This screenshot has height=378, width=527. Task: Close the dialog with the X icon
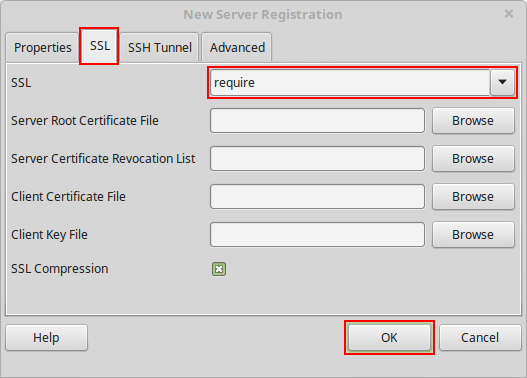click(x=509, y=14)
